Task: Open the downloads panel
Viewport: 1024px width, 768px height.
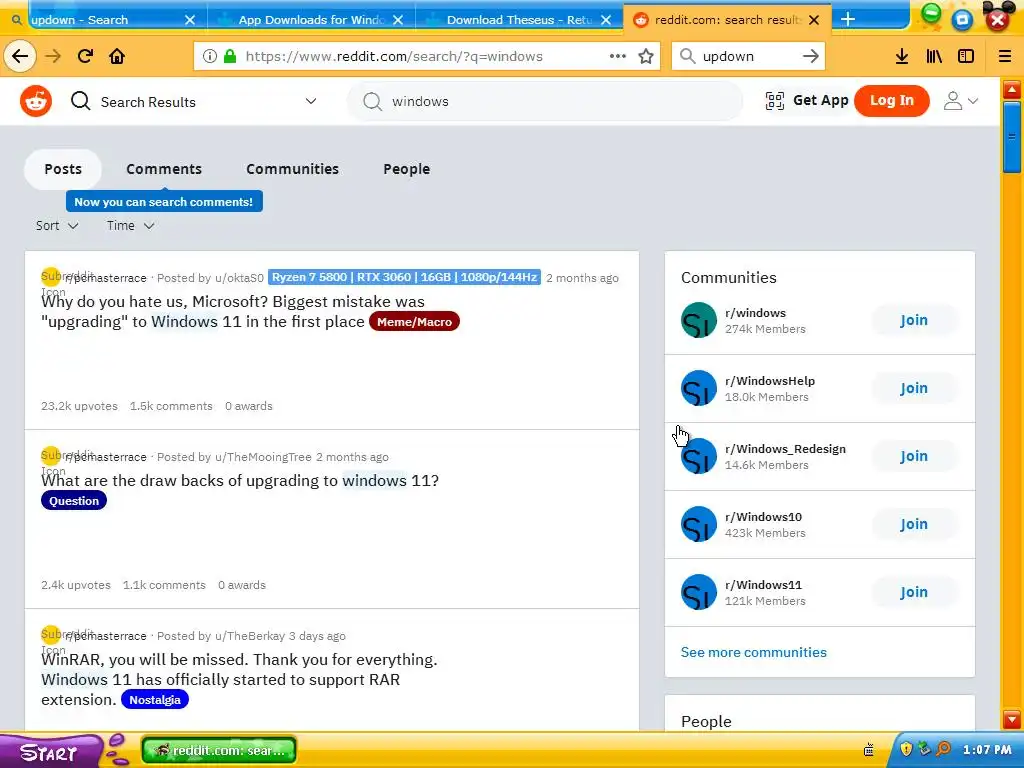Action: (x=902, y=56)
